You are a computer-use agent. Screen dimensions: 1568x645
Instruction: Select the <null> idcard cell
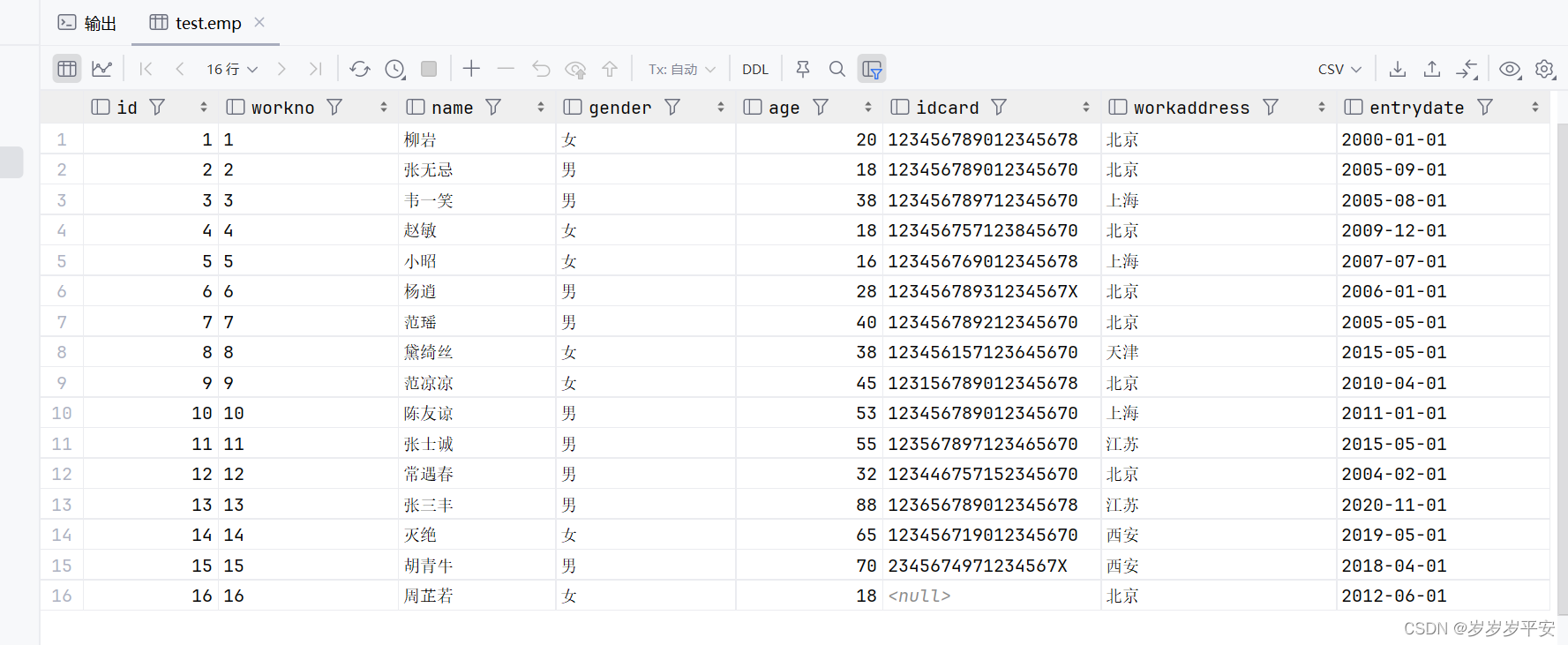(991, 596)
